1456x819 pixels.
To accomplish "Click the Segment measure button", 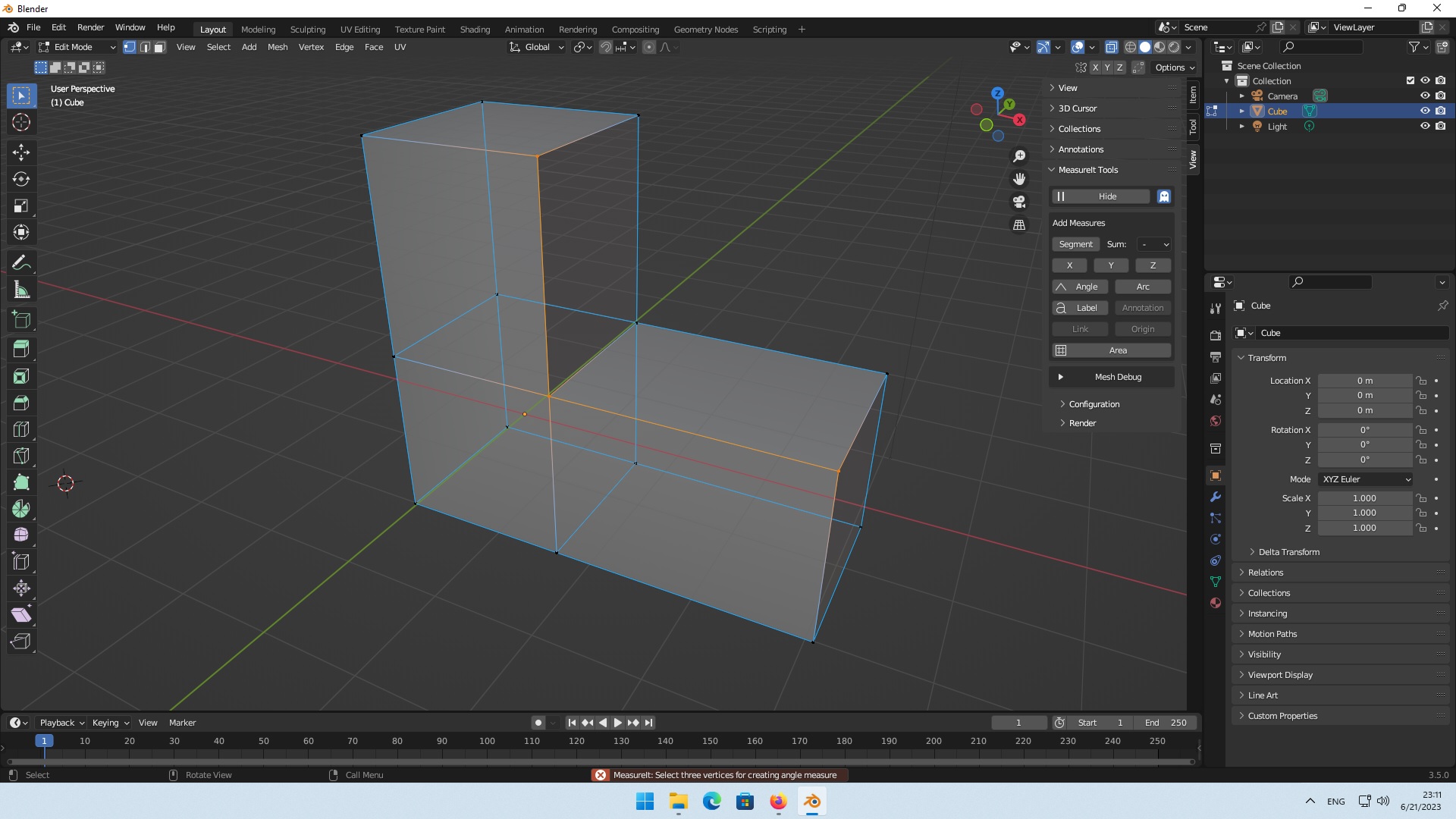I will point(1075,244).
